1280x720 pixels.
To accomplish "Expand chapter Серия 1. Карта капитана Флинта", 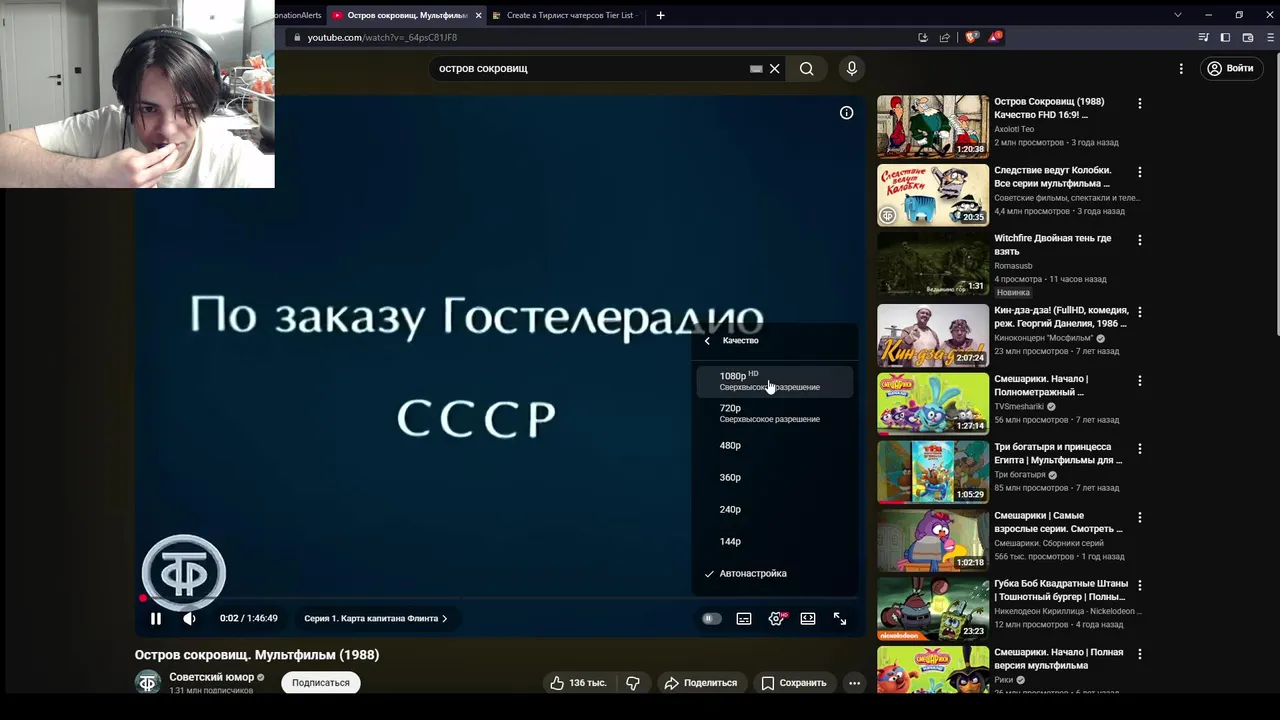I will (x=376, y=619).
